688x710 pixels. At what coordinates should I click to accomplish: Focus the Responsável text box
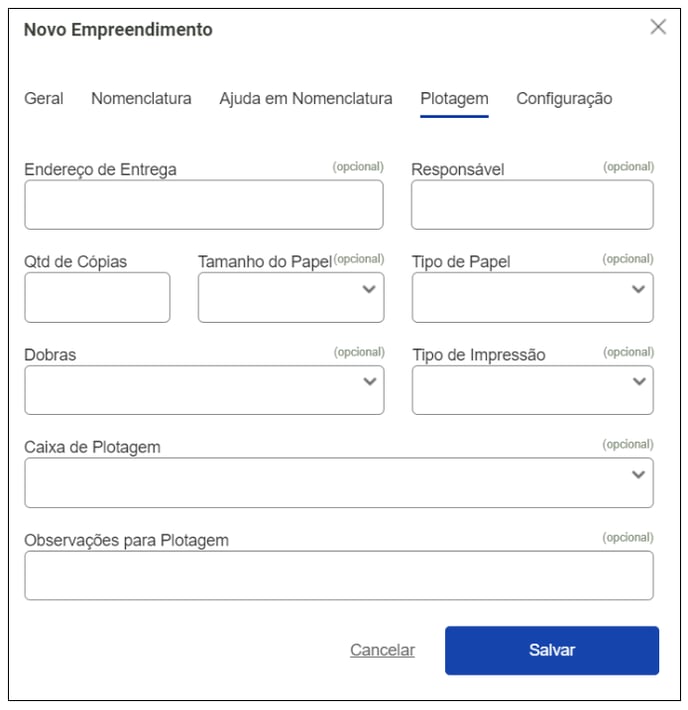[532, 205]
